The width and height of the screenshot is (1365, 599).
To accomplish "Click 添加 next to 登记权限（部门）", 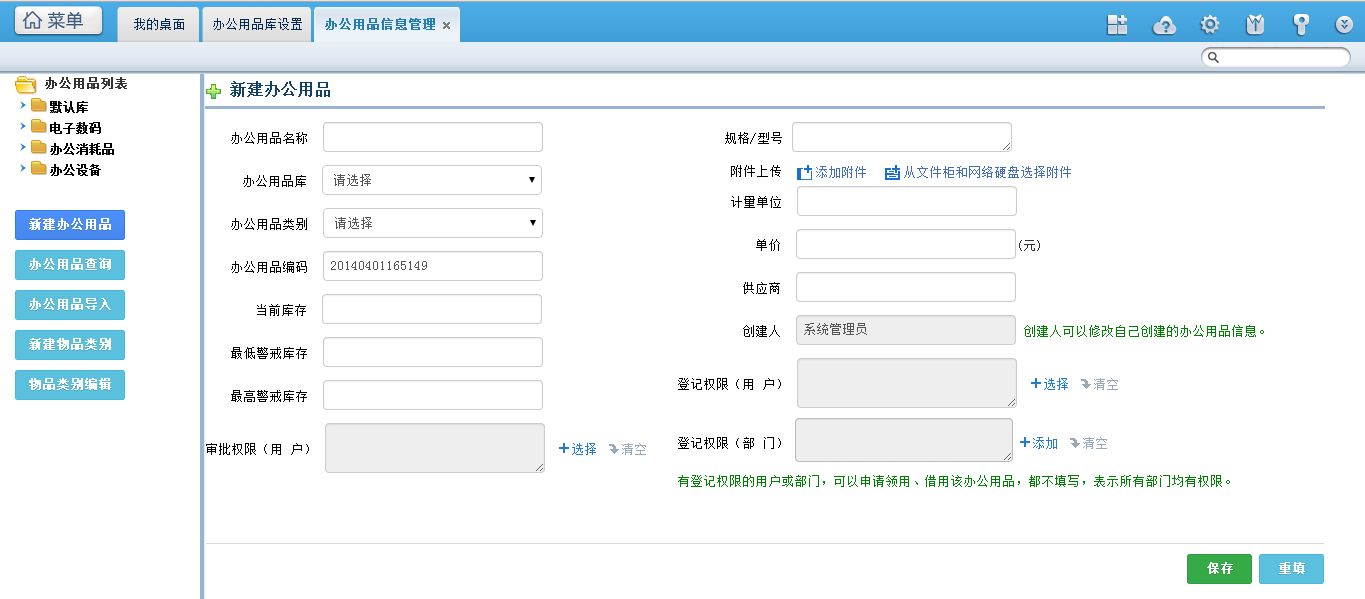I will [1039, 443].
